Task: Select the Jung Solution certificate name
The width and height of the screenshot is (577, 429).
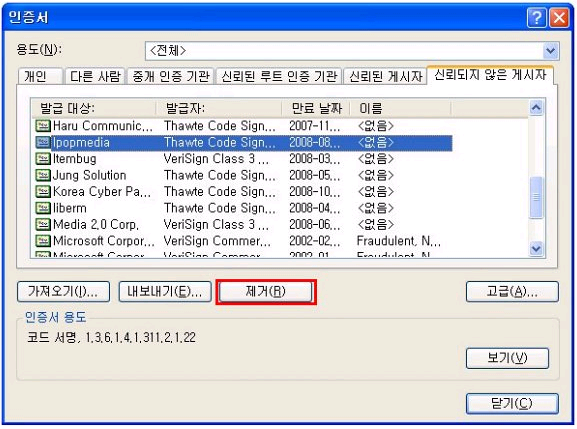Action: tap(89, 175)
